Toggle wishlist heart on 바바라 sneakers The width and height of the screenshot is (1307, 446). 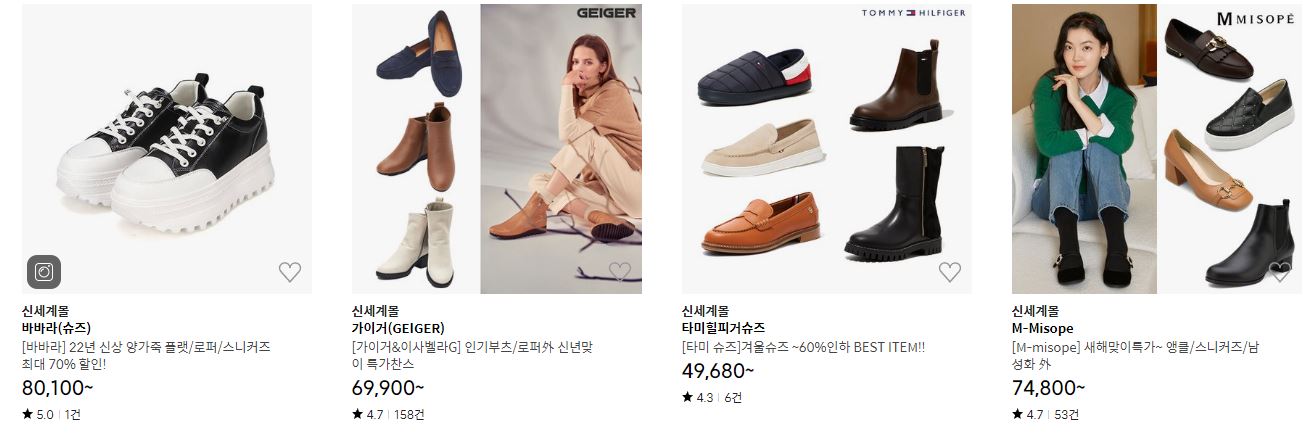tap(290, 271)
